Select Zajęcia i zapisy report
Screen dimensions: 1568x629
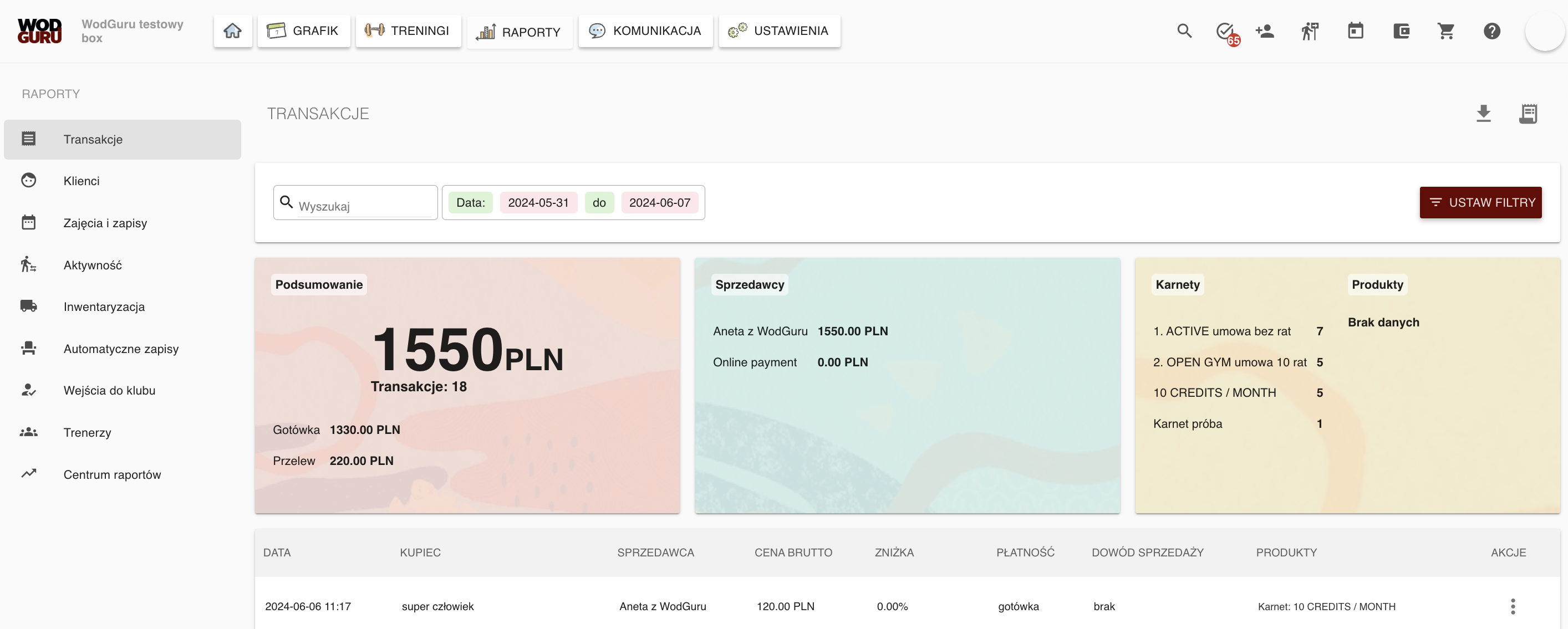[123, 223]
